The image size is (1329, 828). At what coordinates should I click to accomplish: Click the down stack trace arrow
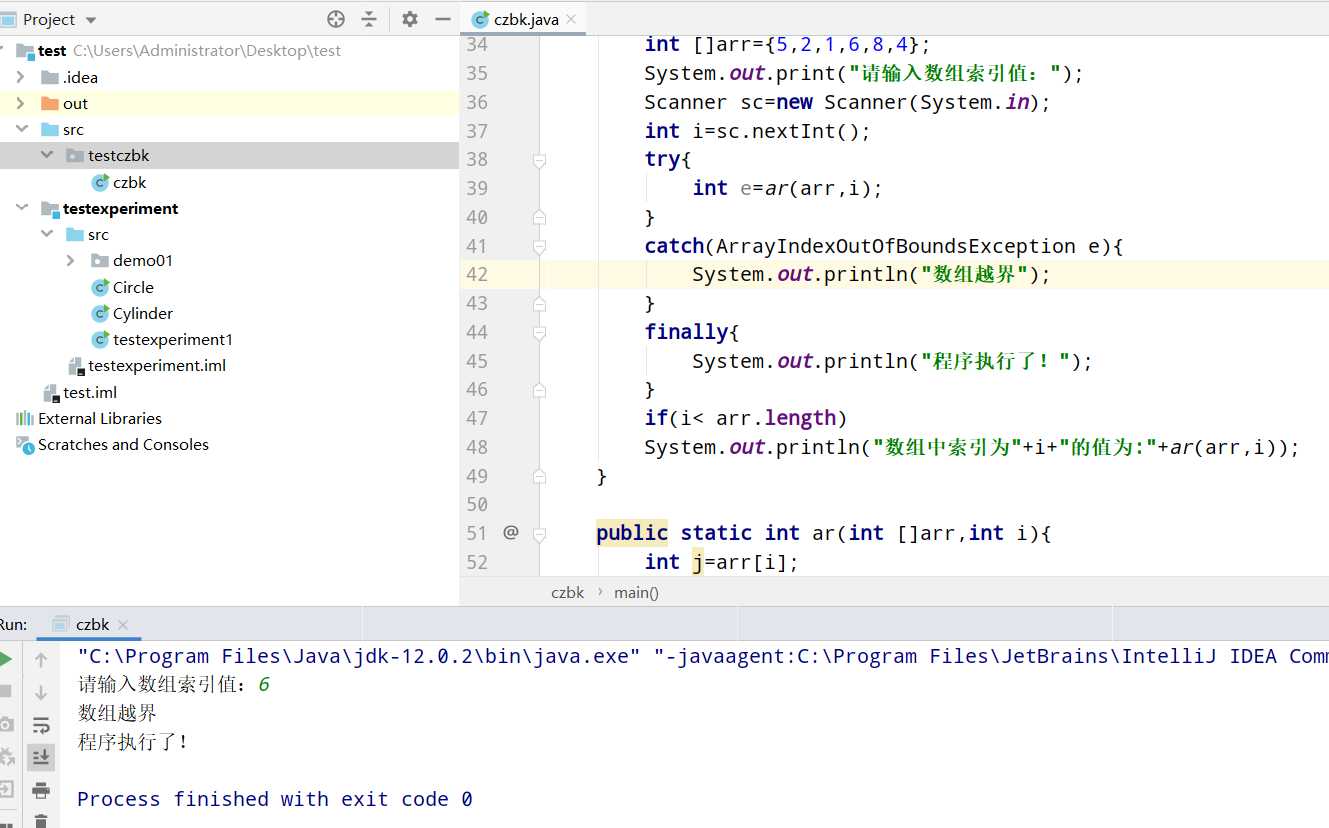(x=41, y=692)
